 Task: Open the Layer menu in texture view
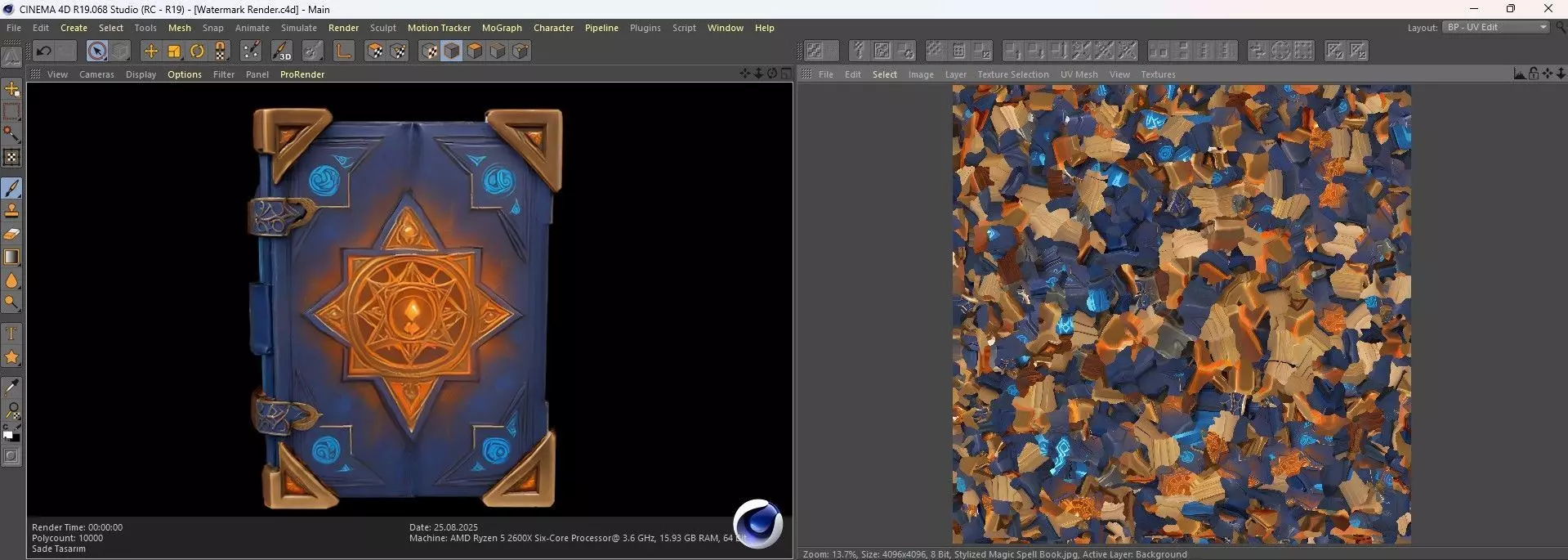[x=955, y=74]
